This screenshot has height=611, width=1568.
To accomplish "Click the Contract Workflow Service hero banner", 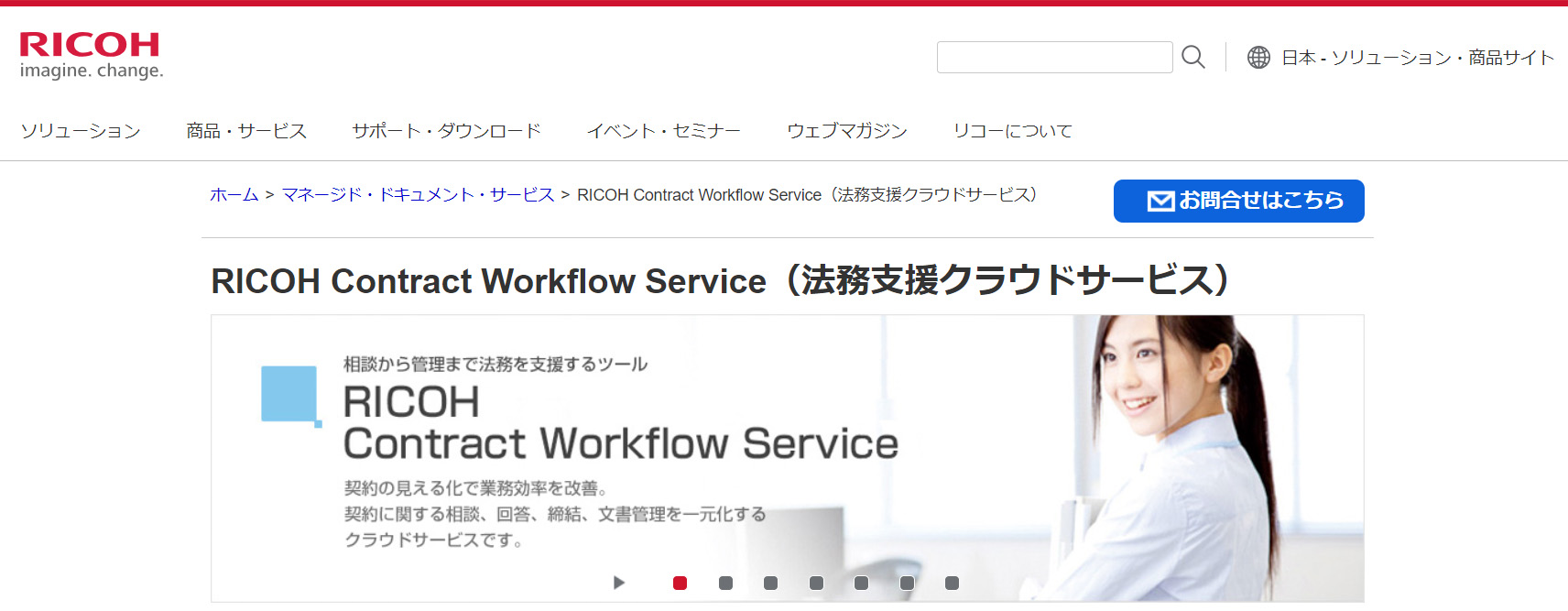I will point(788,458).
